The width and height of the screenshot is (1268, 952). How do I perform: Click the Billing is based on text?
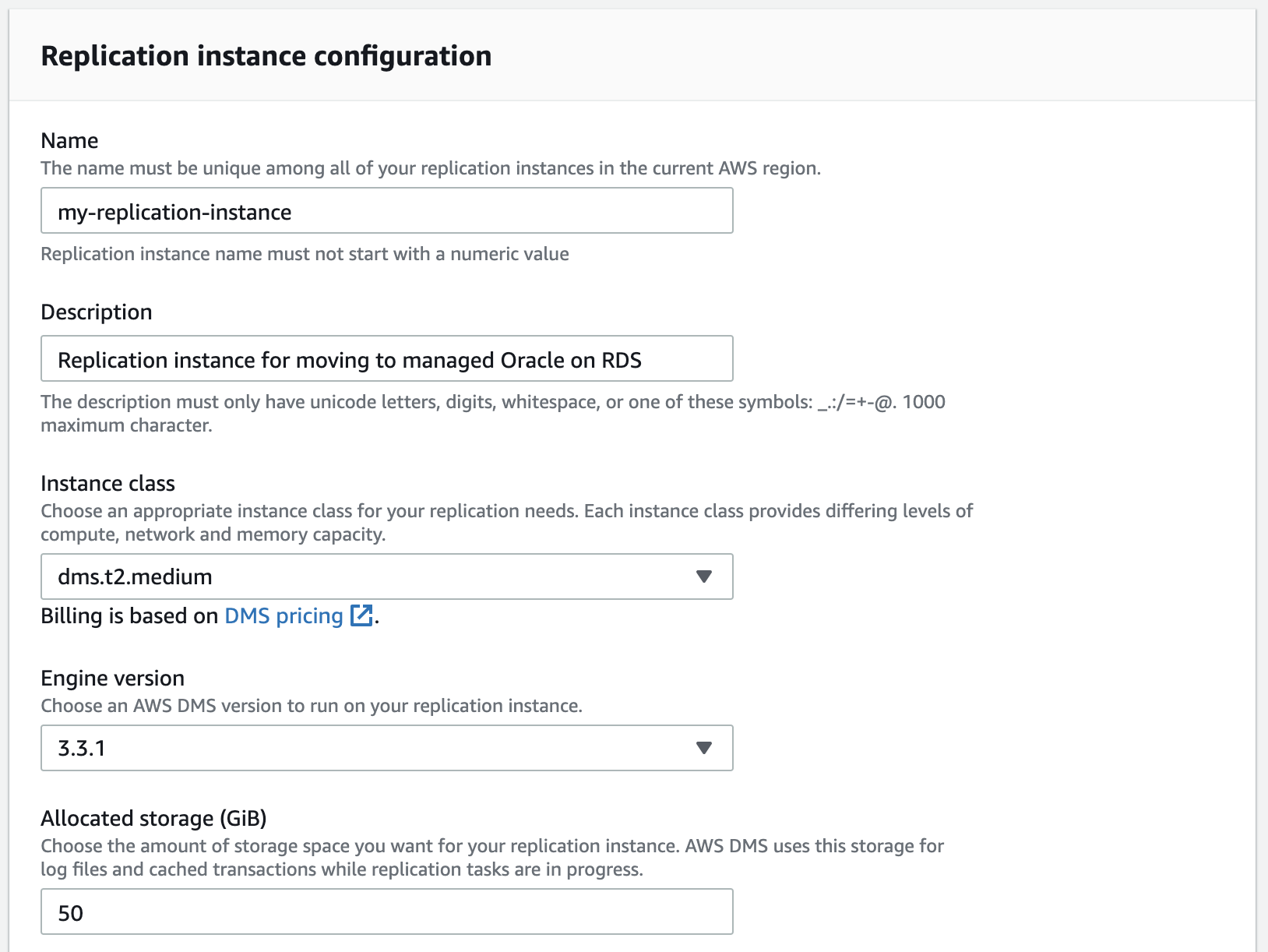(129, 615)
